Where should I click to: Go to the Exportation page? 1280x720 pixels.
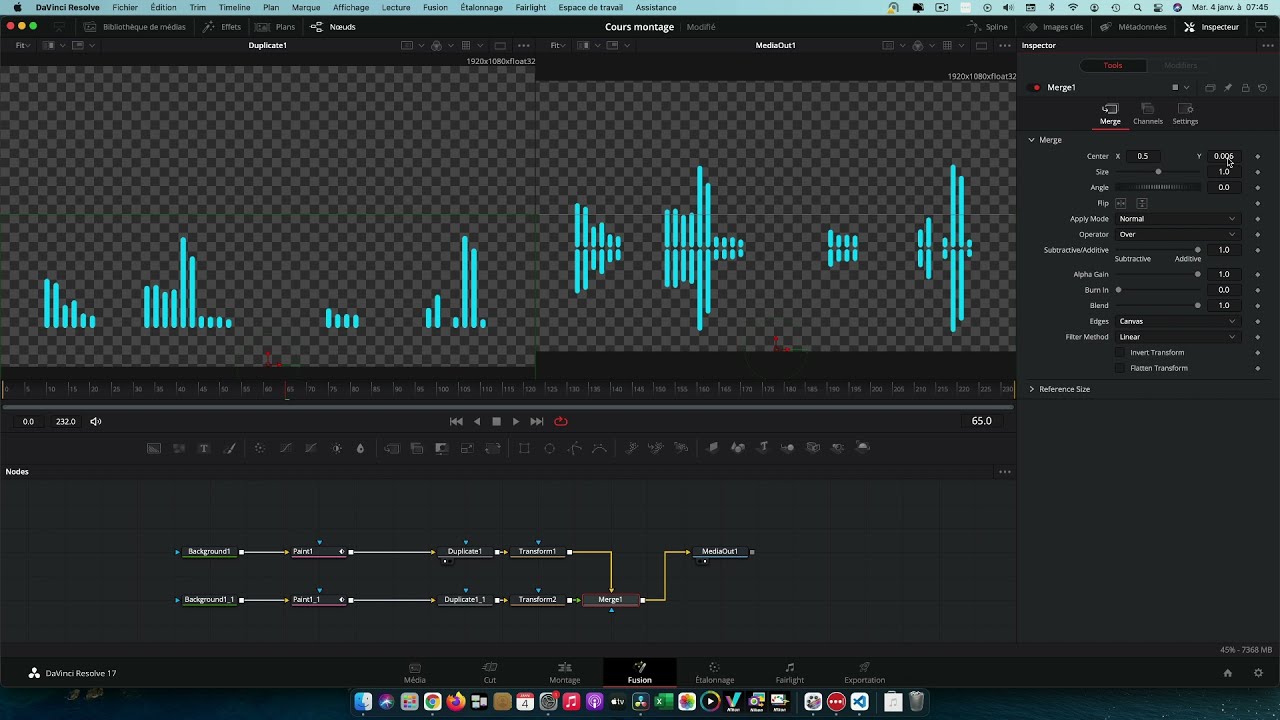864,673
